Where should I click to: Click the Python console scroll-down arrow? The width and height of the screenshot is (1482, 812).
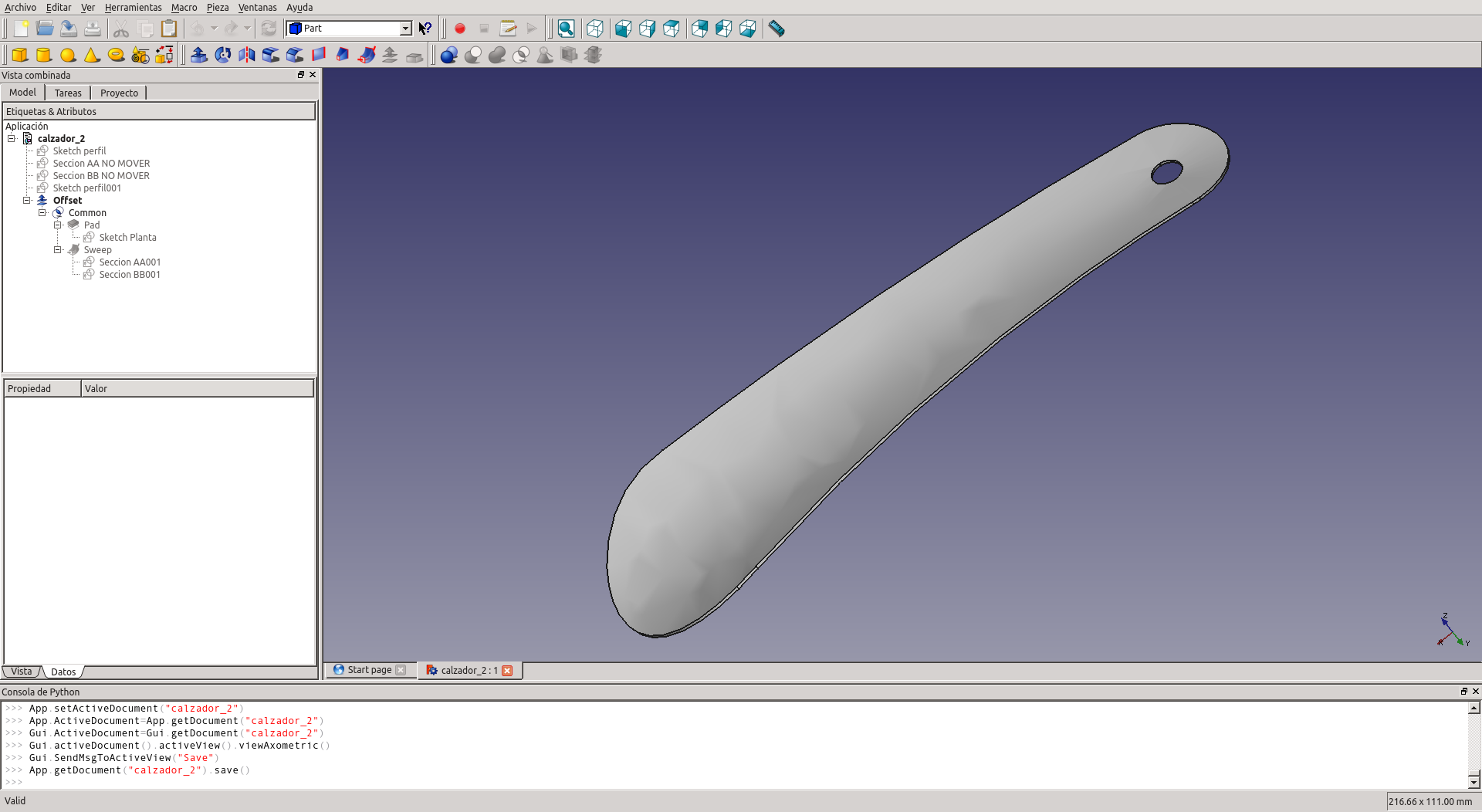[1474, 782]
